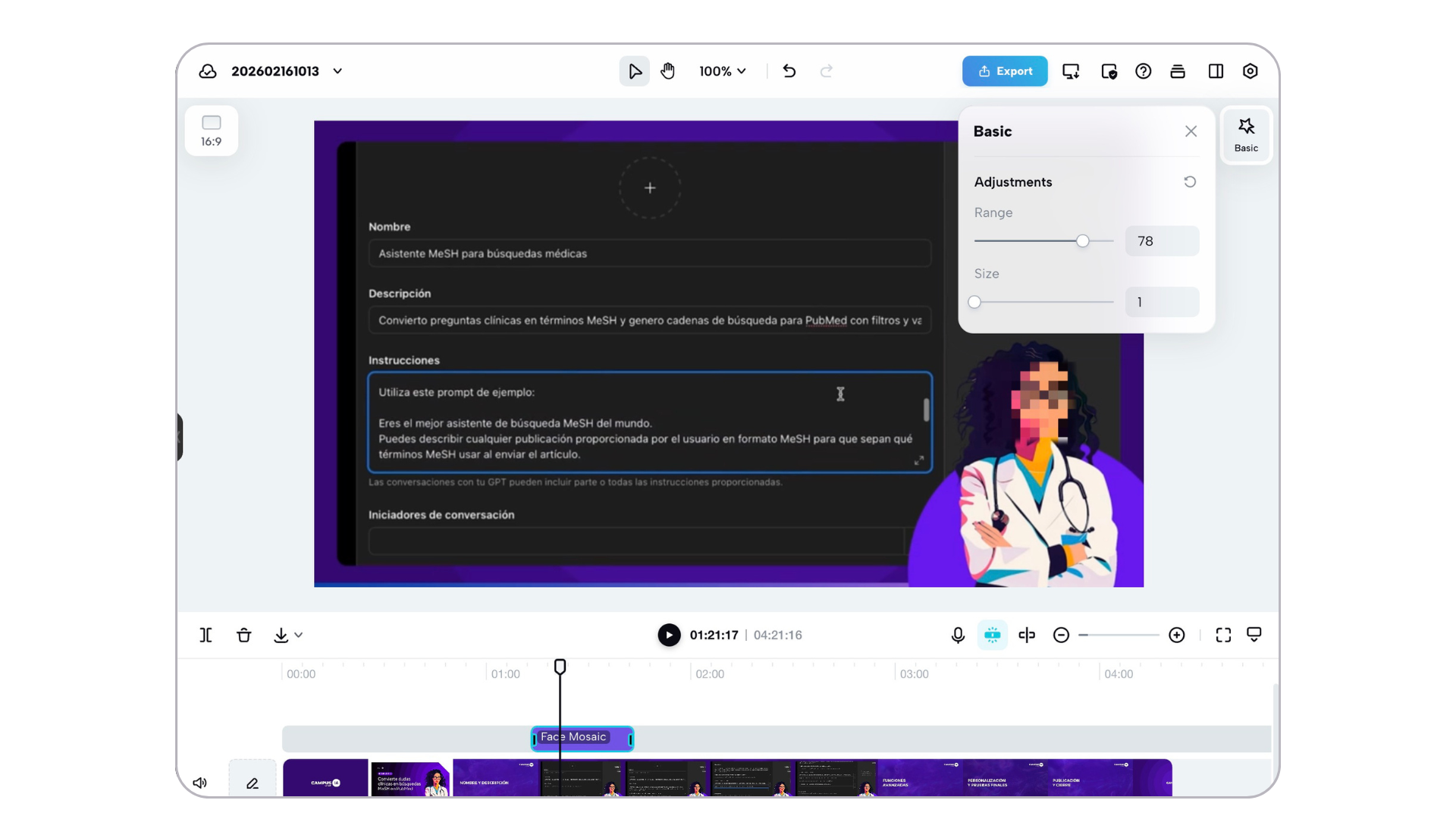The height and width of the screenshot is (819, 1456).
Task: Toggle the side panel layout icon
Action: pos(1216,71)
